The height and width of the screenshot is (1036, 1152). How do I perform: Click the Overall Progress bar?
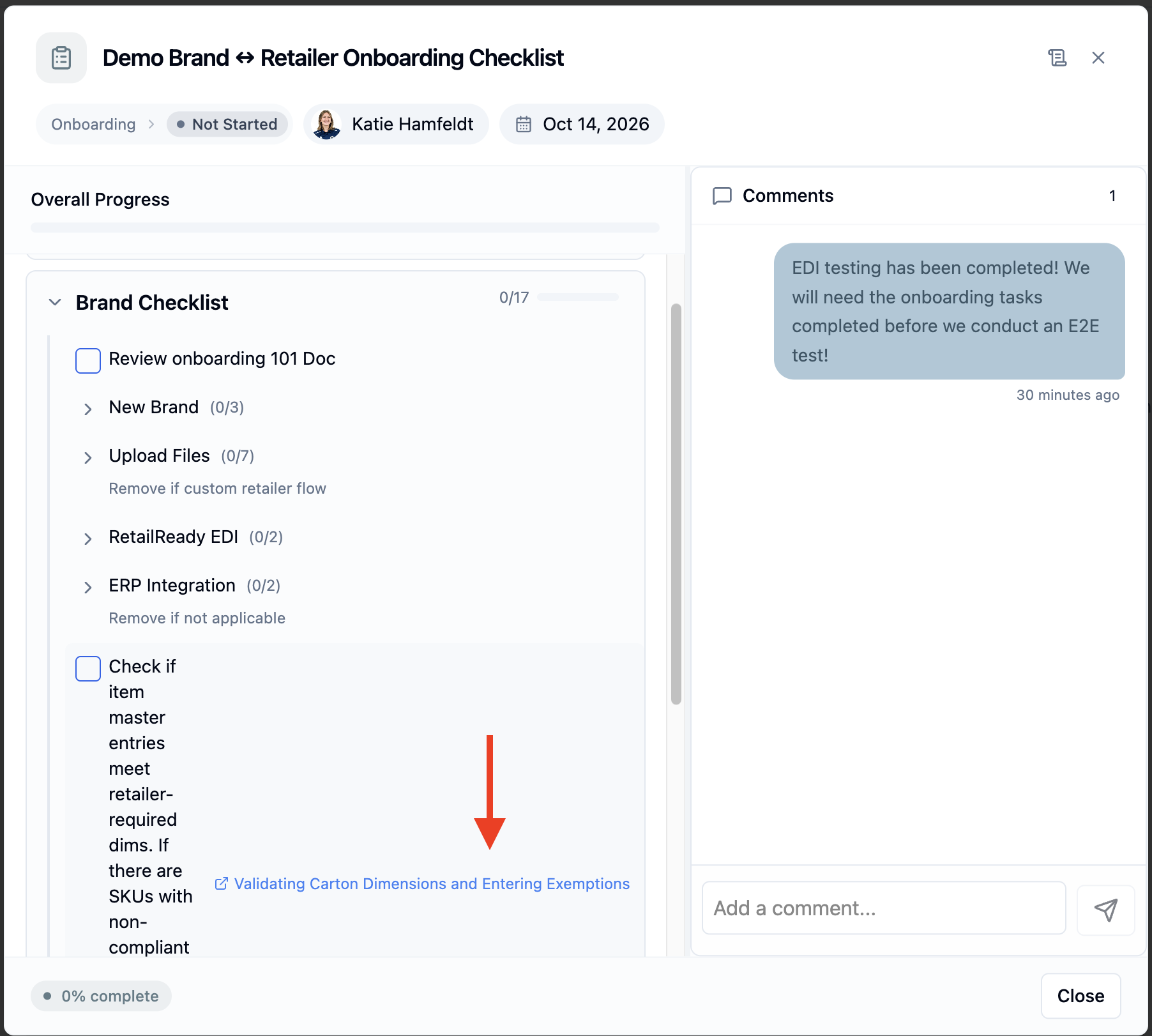345,227
